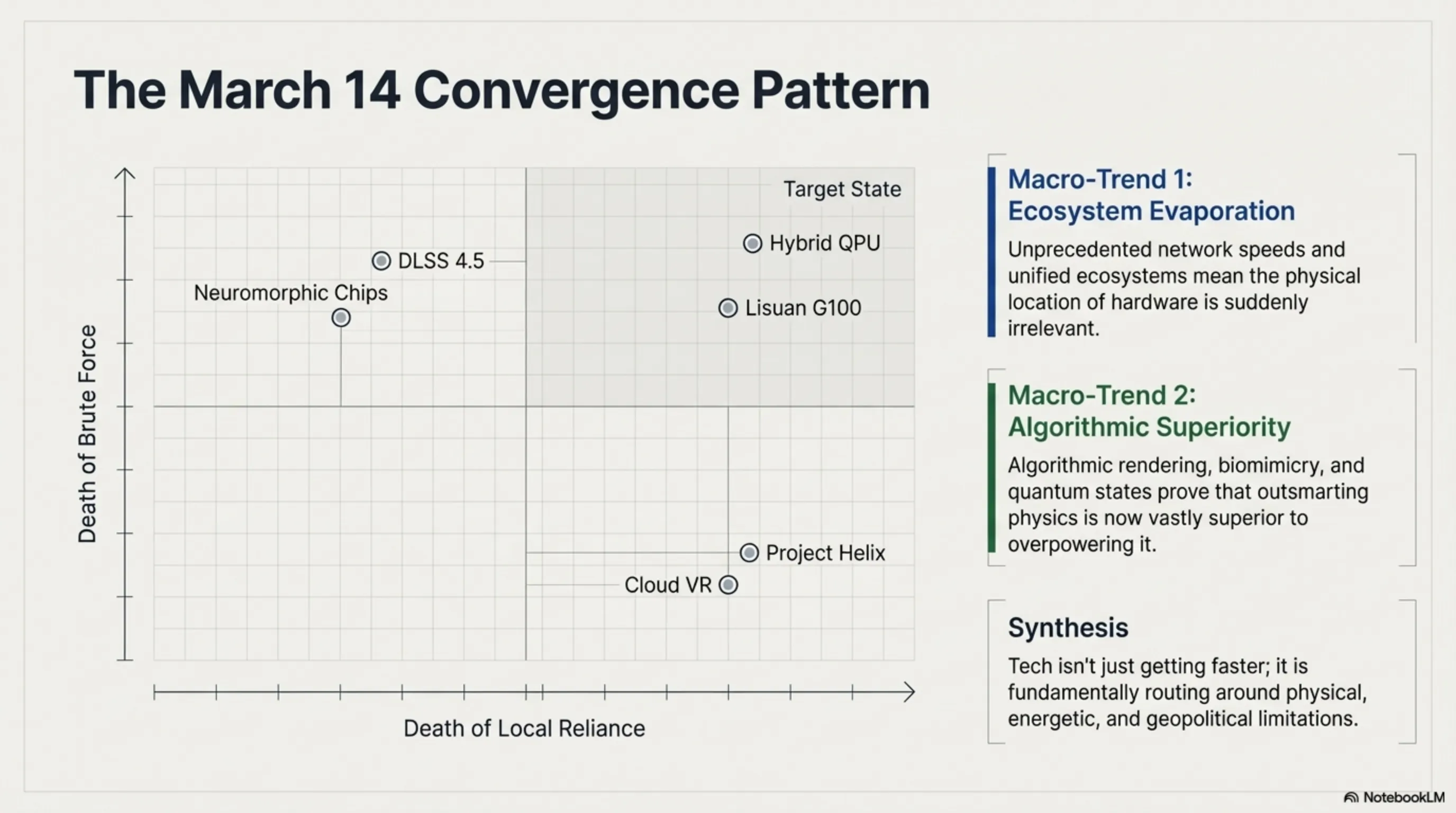Click The March 14 Convergence Pattern title
The width and height of the screenshot is (1456, 813).
point(502,91)
